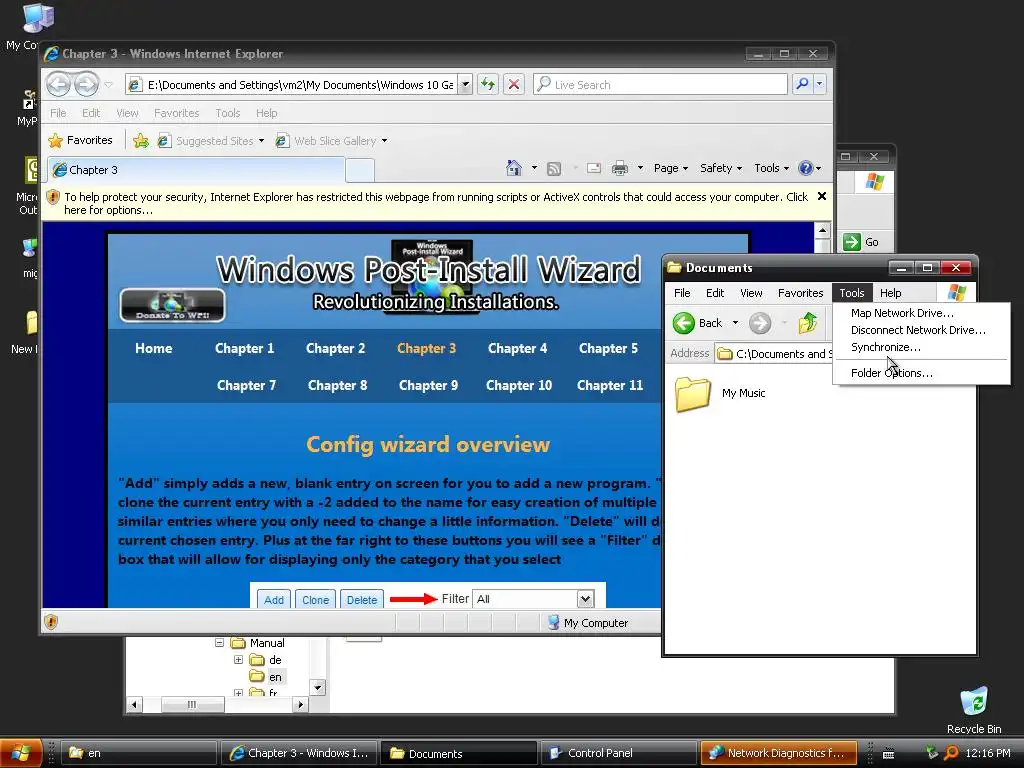
Task: Open the Web Slice Gallery dropdown
Action: (x=384, y=140)
